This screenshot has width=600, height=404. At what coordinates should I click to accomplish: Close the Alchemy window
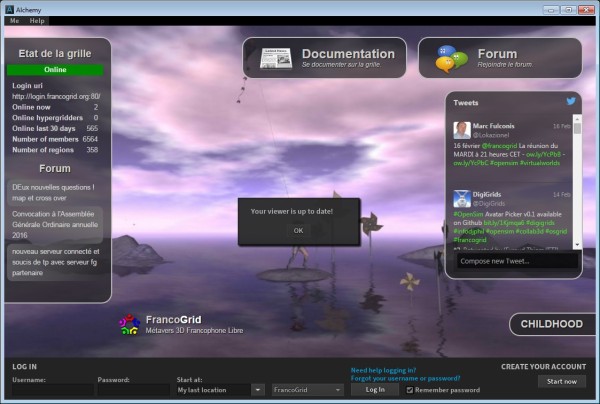click(586, 10)
